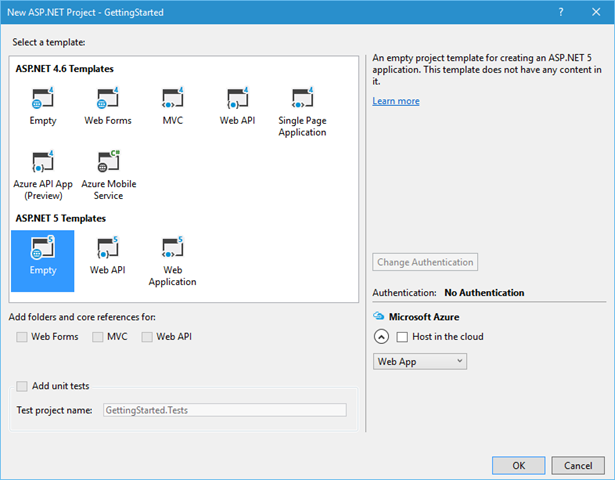Select the ASP.NET 5 Empty template

(43, 250)
